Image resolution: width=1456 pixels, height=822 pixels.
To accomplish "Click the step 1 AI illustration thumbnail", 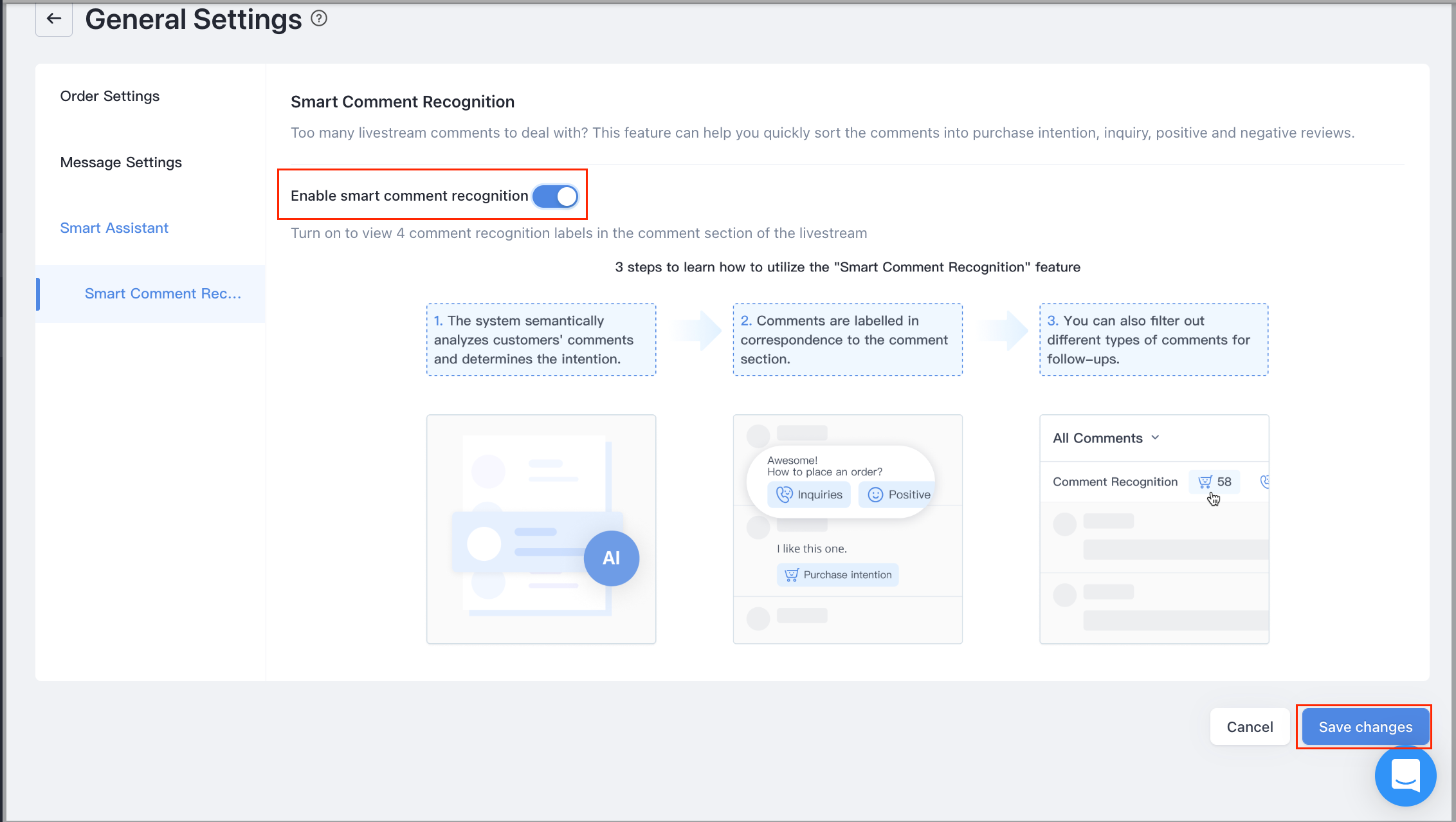I will point(541,529).
